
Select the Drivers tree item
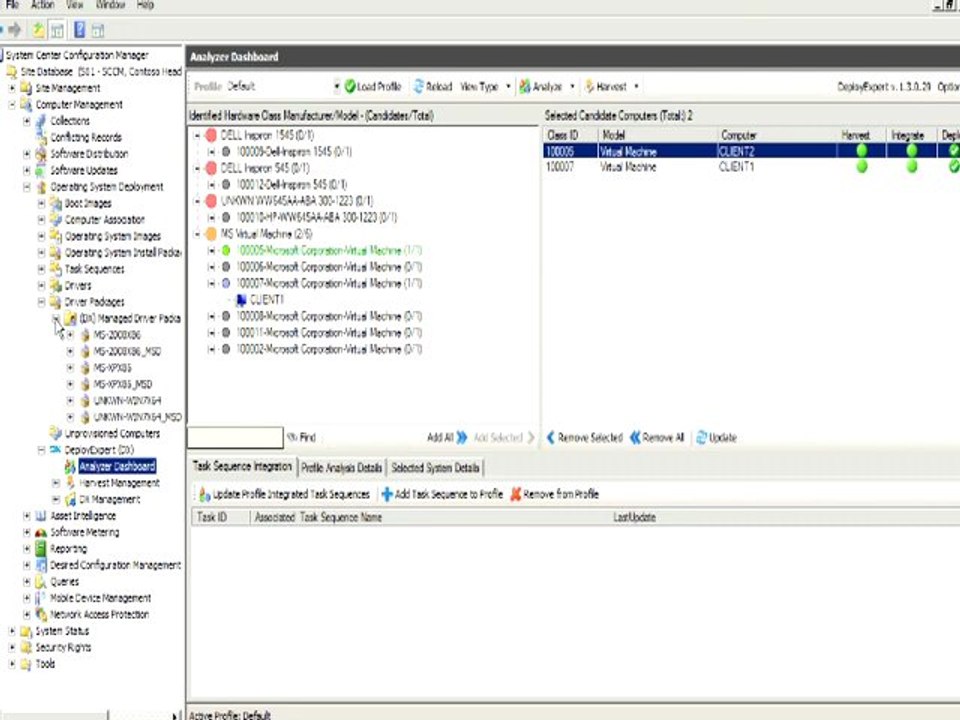78,285
